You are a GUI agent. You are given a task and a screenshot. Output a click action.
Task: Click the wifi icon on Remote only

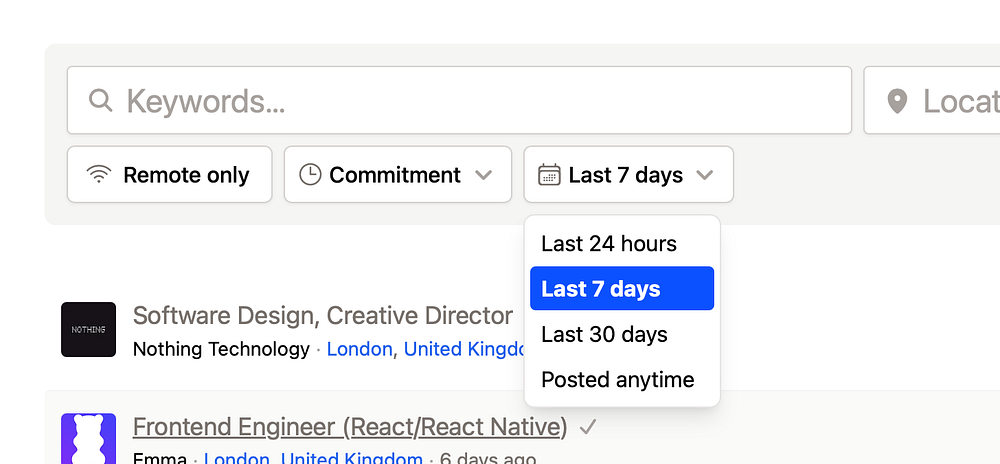pos(98,175)
